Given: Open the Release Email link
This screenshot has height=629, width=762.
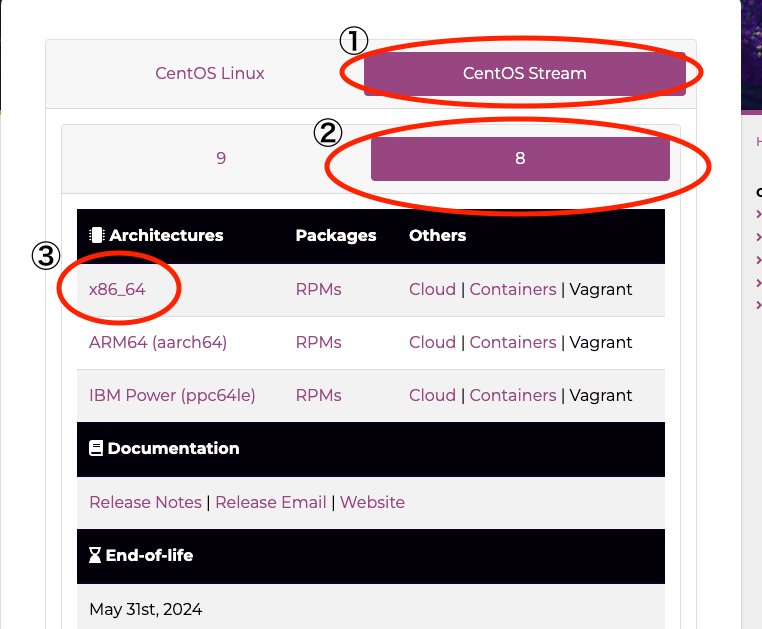Looking at the screenshot, I should [x=271, y=502].
